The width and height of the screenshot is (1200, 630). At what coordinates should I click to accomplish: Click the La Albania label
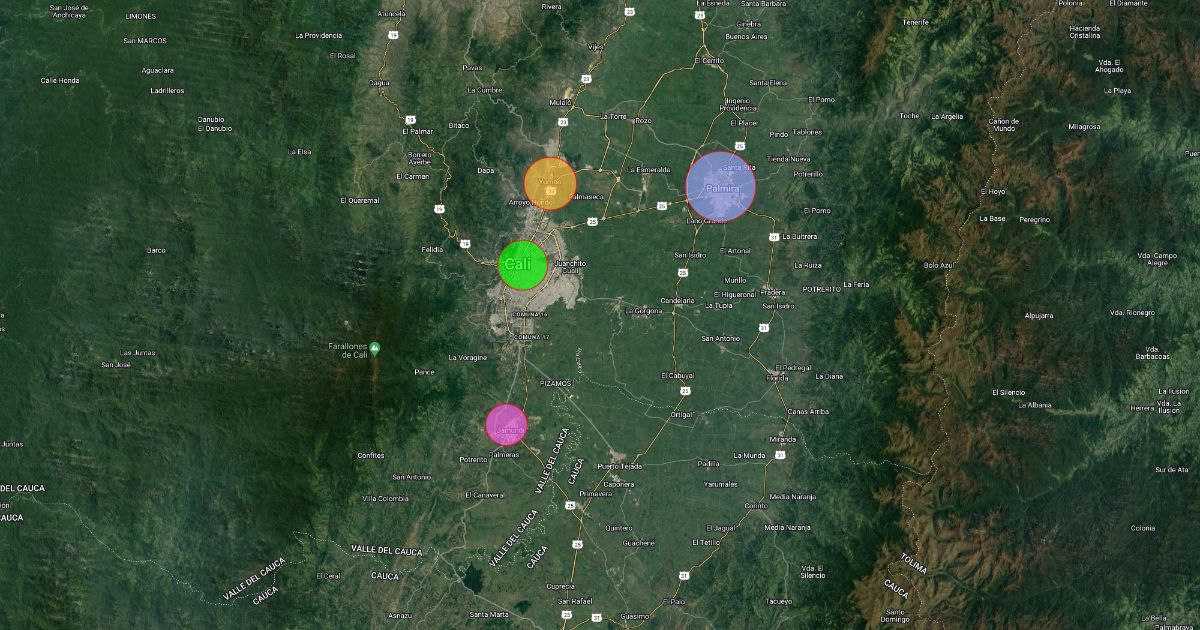(1035, 405)
